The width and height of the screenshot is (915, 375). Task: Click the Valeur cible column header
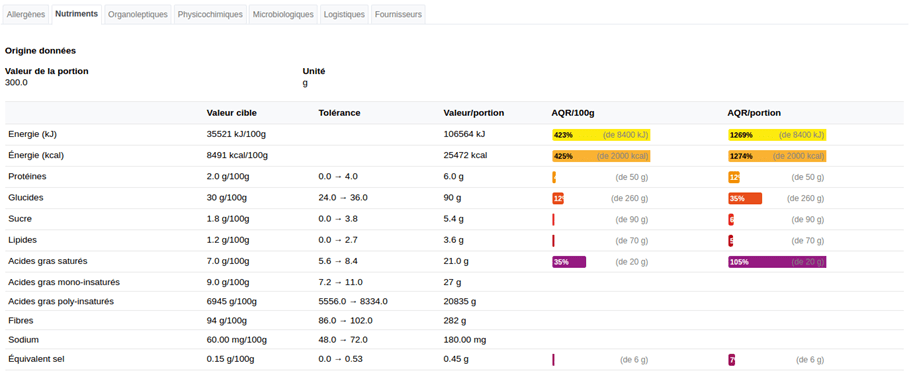[x=232, y=113]
